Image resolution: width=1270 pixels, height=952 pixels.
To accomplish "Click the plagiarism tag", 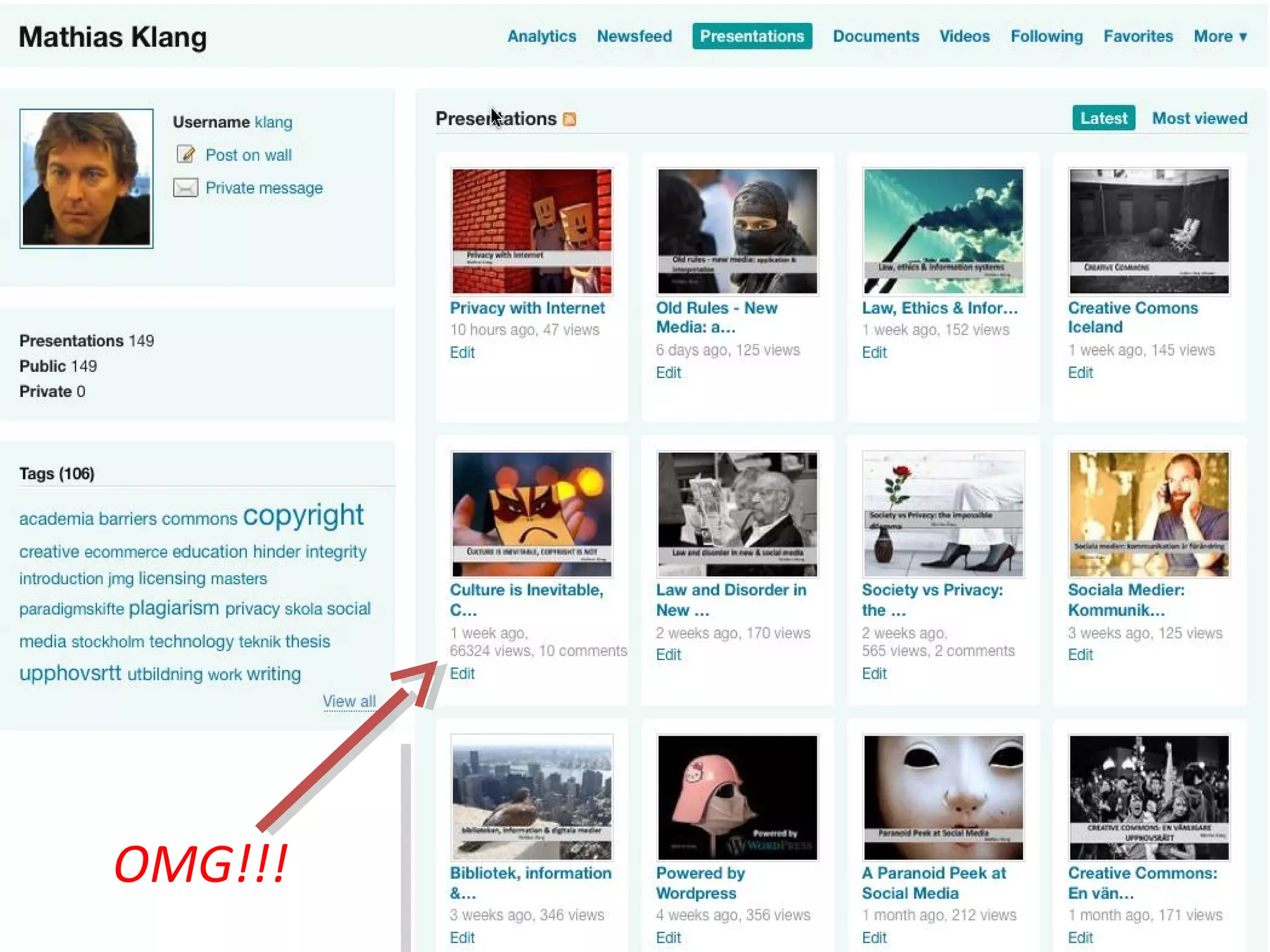I will (x=174, y=608).
